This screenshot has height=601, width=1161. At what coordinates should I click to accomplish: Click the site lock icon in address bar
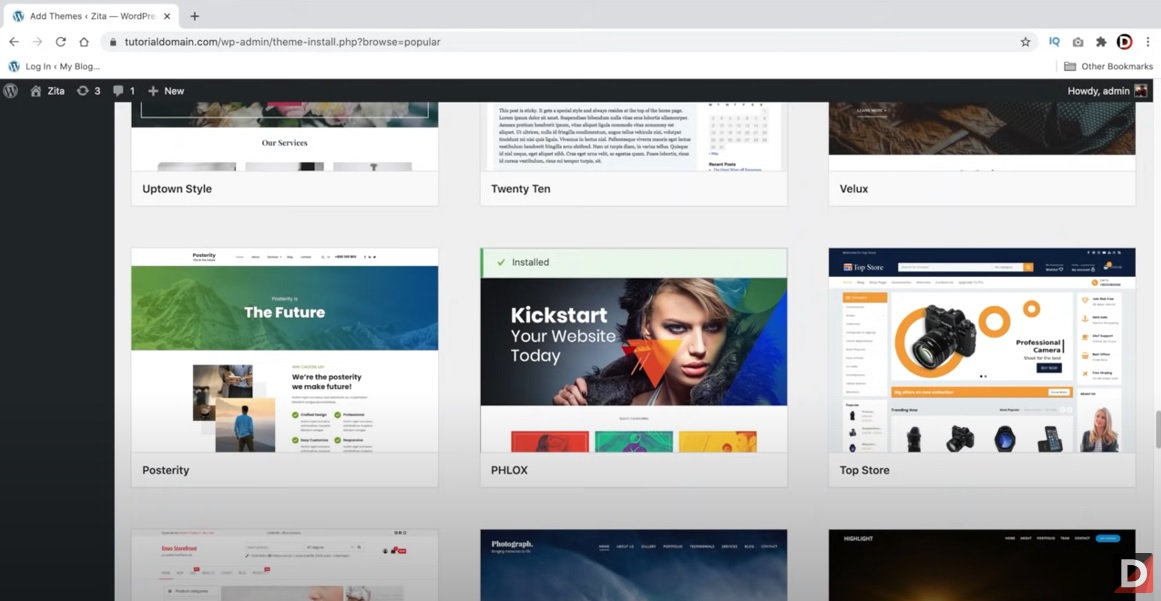click(x=113, y=42)
